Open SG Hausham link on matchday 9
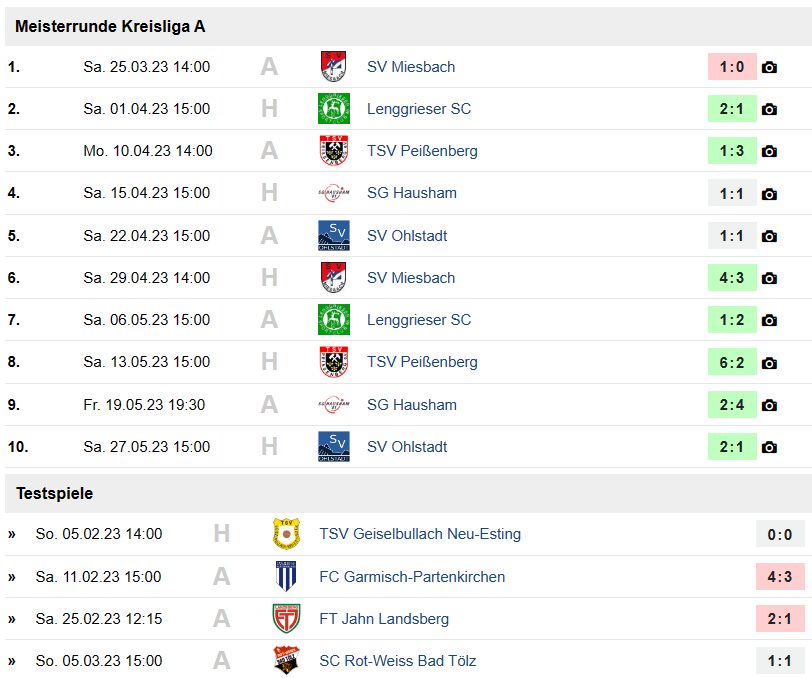Viewport: 812px width, 678px height. coord(412,405)
